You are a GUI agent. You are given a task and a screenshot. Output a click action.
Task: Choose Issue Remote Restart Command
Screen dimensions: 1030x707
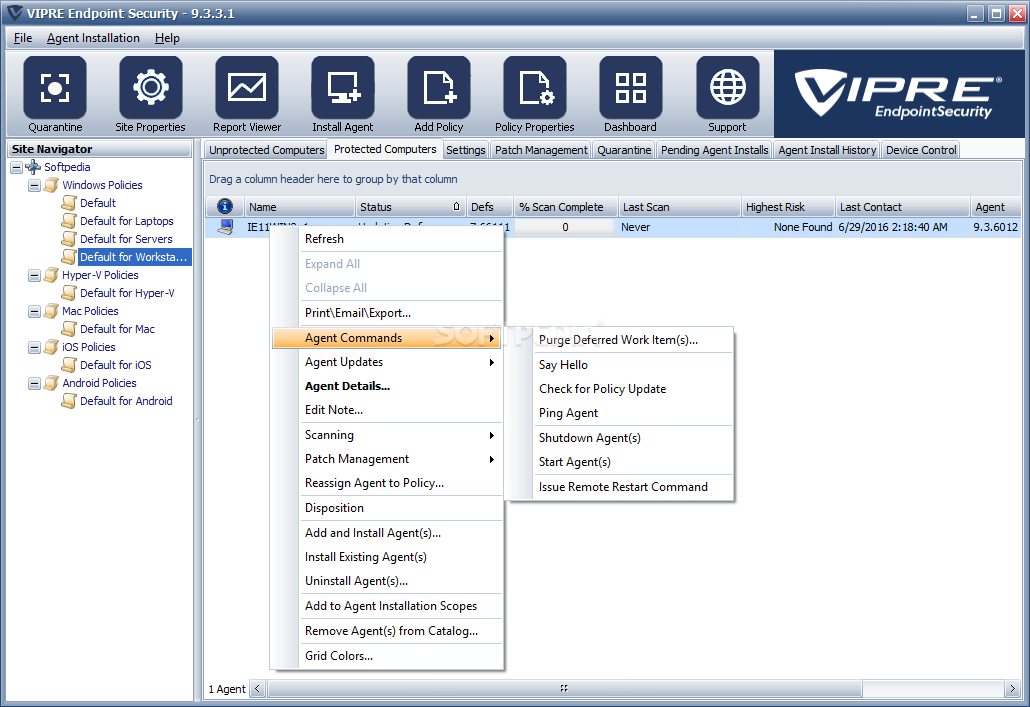tap(620, 487)
